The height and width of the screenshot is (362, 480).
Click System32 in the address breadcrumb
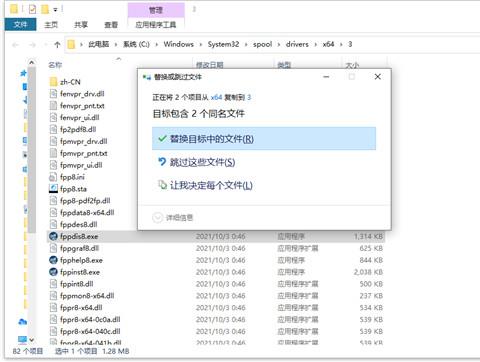click(x=223, y=44)
